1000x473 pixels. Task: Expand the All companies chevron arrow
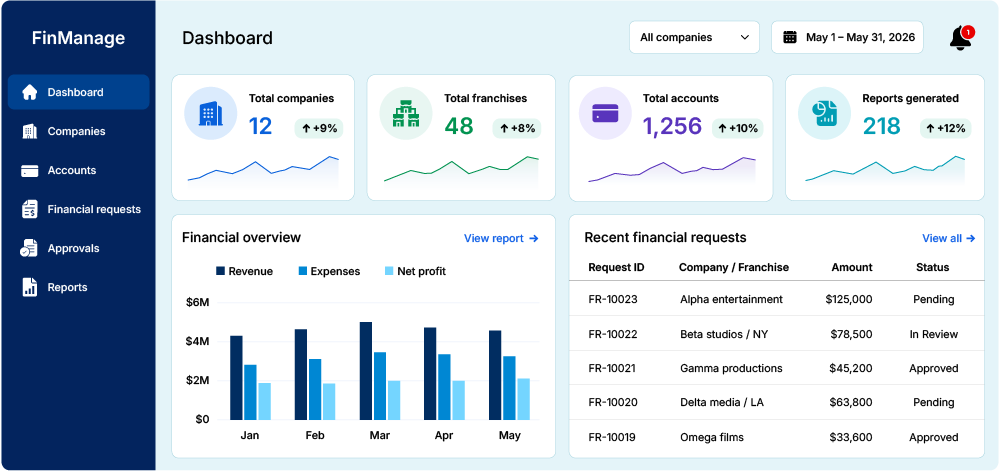[744, 38]
